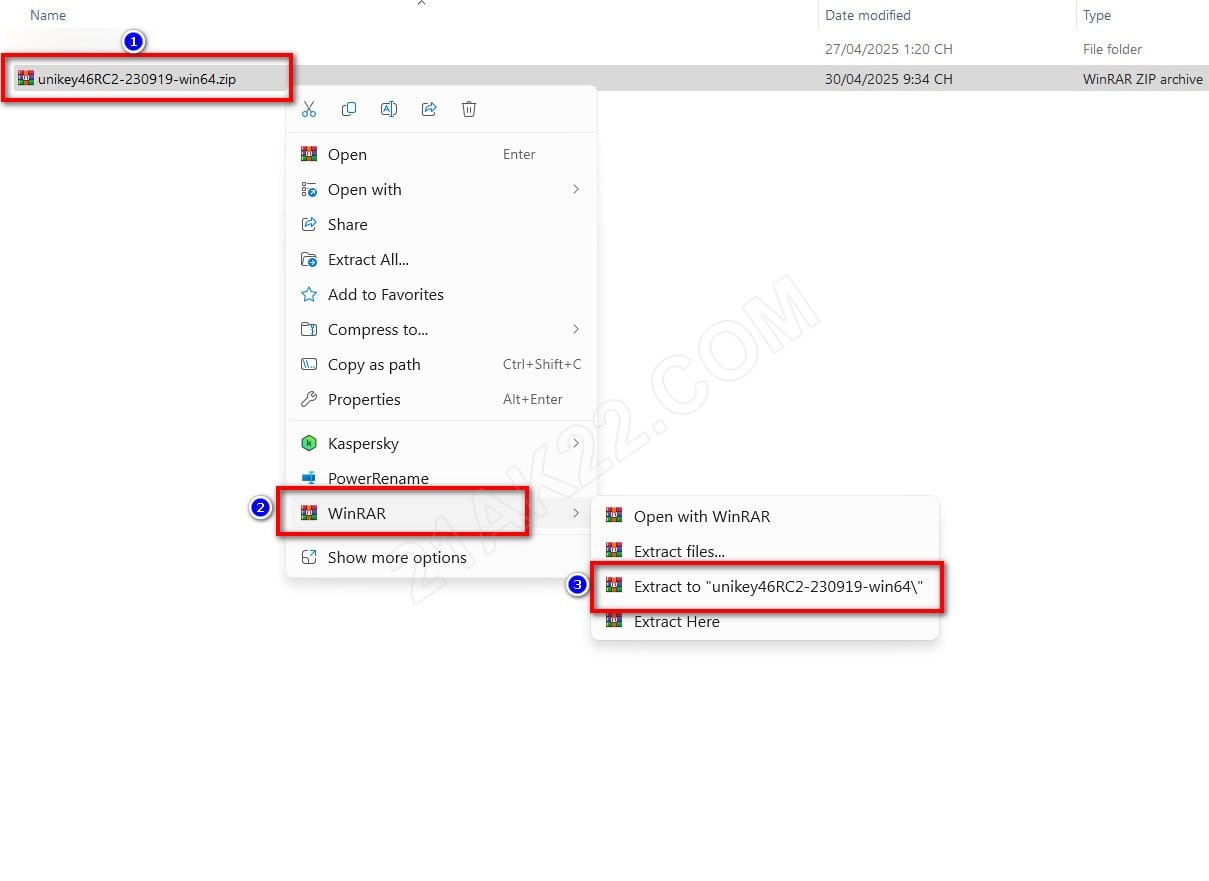
Task: Click the Copy as path icon
Action: (309, 364)
